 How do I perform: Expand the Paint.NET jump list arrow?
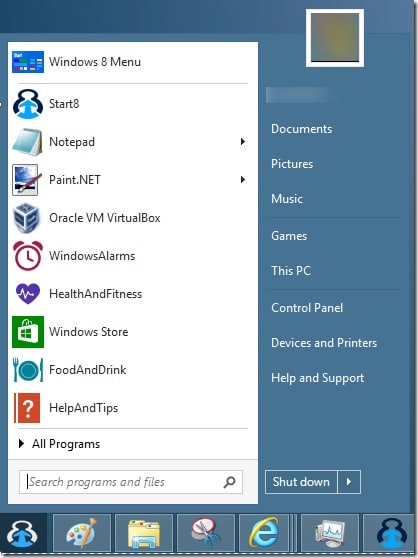(243, 179)
